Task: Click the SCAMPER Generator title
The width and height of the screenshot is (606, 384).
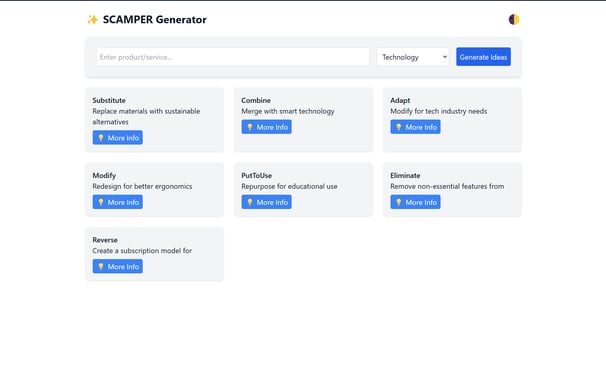Action: pos(155,20)
